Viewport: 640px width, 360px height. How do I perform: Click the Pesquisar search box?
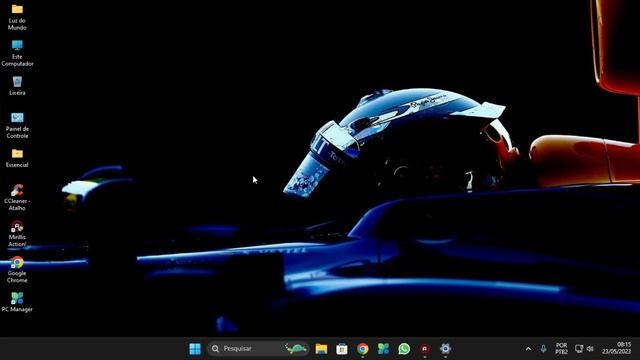(x=258, y=349)
